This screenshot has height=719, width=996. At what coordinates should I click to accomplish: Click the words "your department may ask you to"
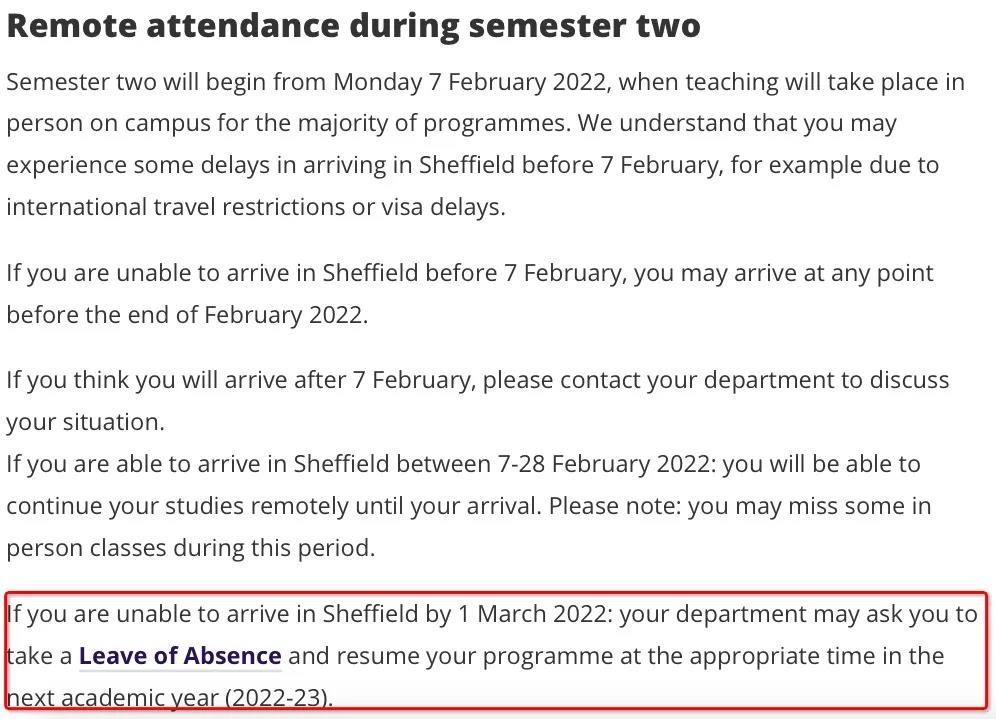coord(798,613)
